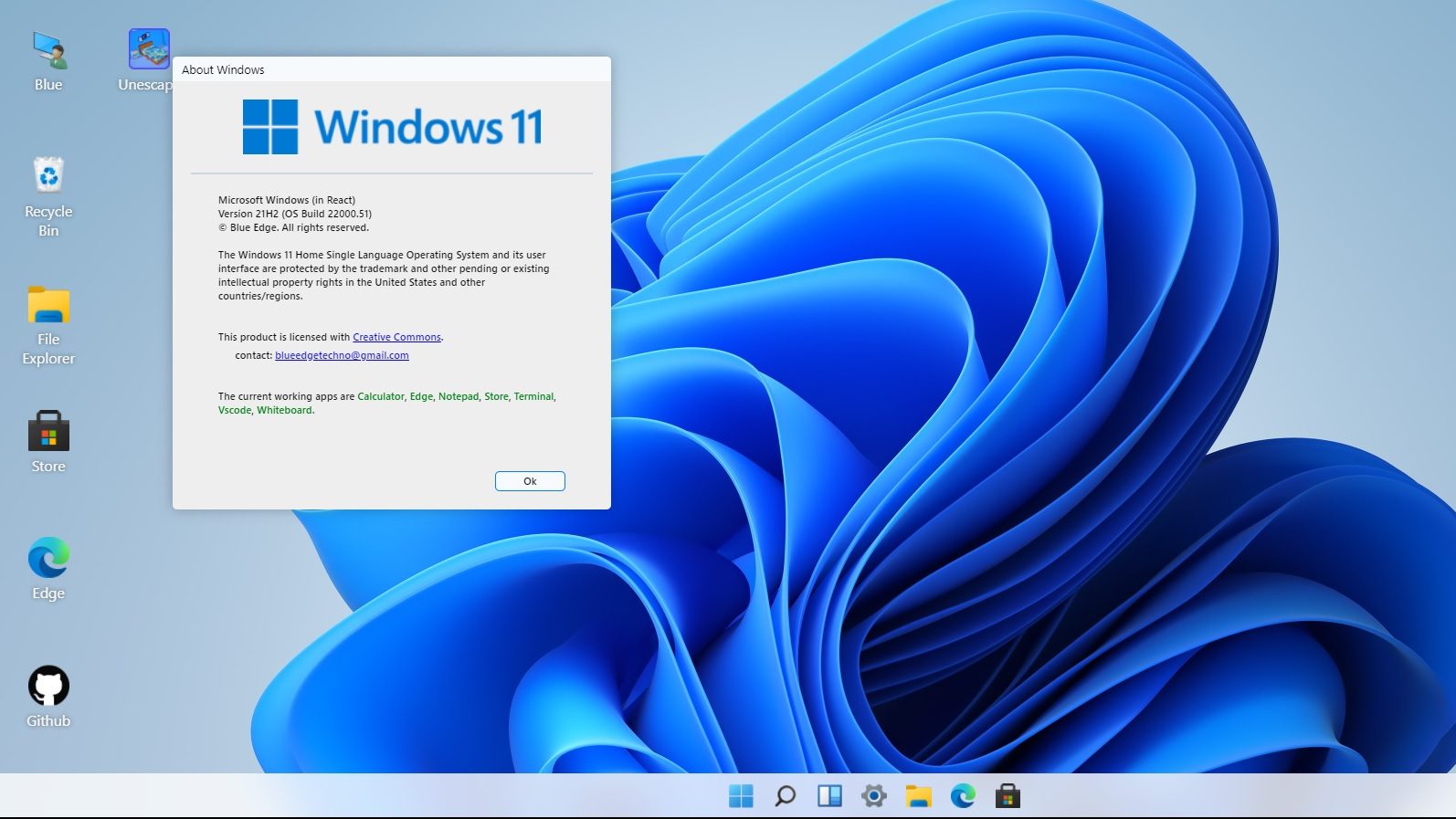Click the green Store app name in dialog
The image size is (1456, 819).
496,396
